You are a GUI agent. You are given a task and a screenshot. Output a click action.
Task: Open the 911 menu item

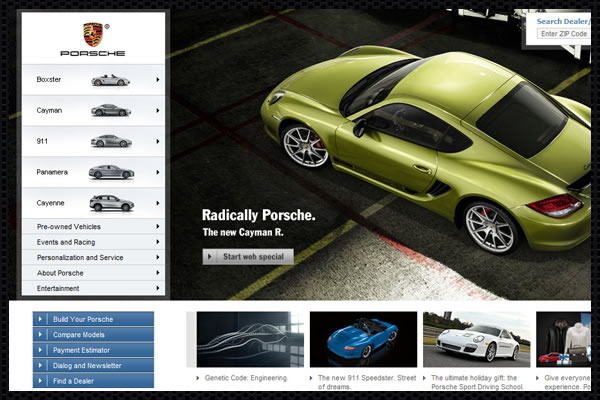[x=93, y=141]
